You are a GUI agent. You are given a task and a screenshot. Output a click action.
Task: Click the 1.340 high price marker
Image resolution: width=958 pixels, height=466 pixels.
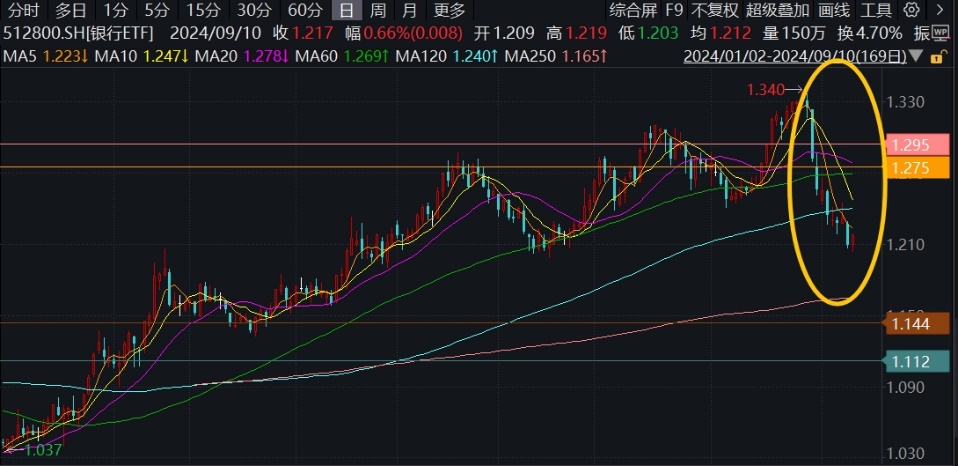pos(764,91)
